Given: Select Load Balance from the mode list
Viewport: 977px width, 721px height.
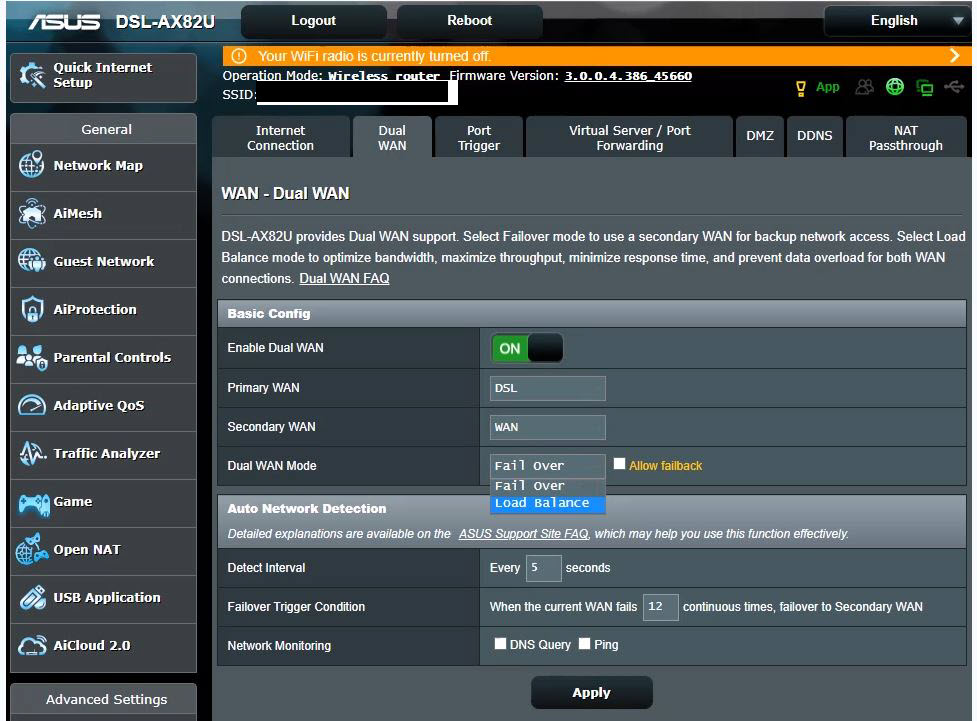Looking at the screenshot, I should [547, 502].
